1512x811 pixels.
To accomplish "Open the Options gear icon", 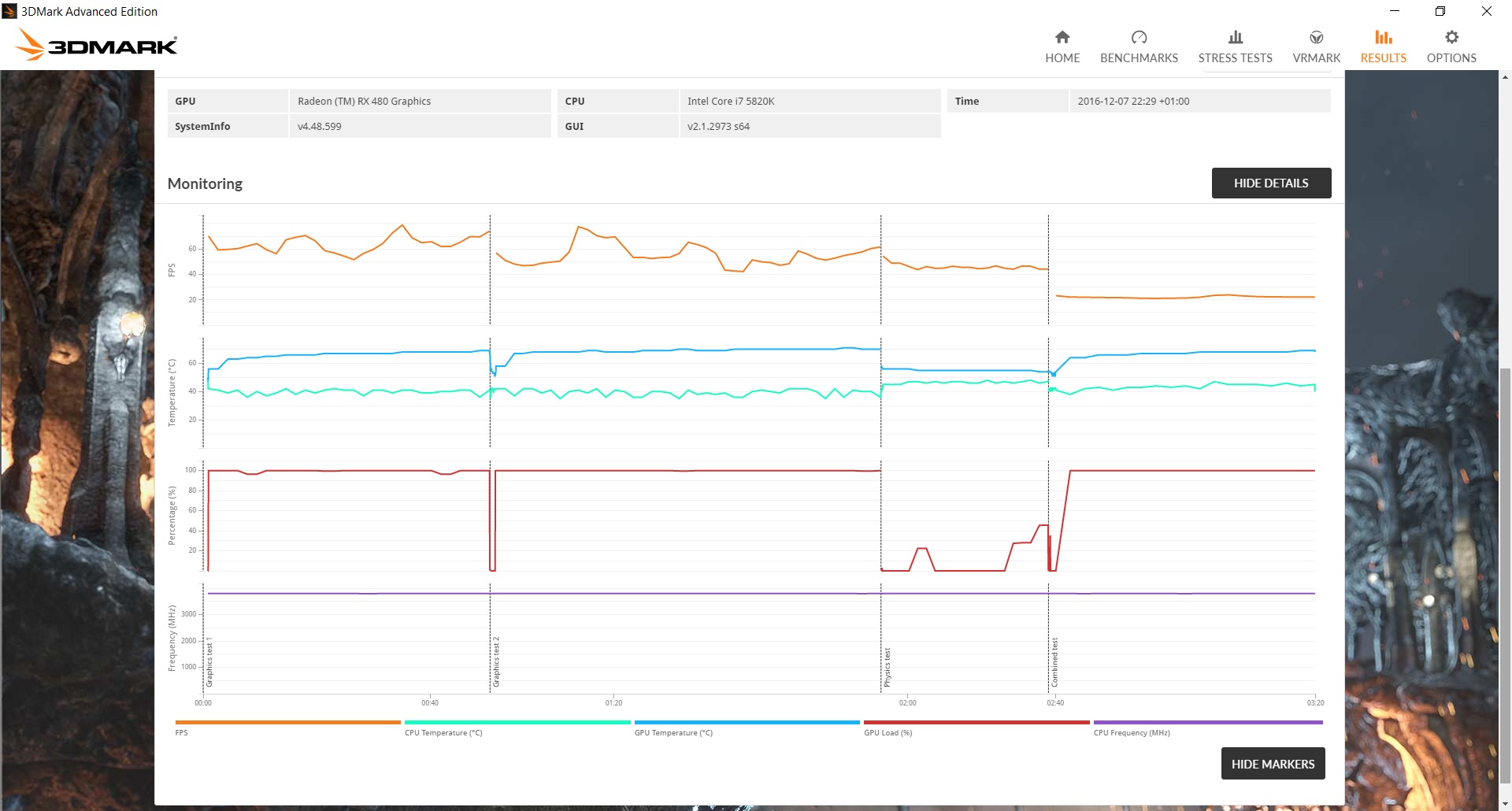I will click(x=1451, y=37).
